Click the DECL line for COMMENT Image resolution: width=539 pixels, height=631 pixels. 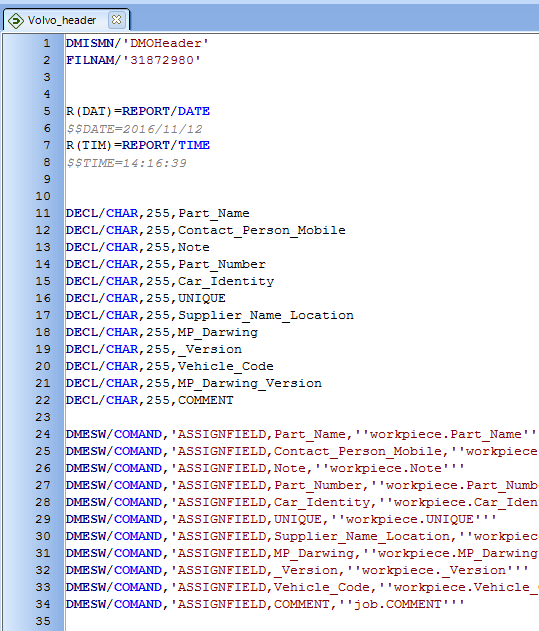[149, 400]
